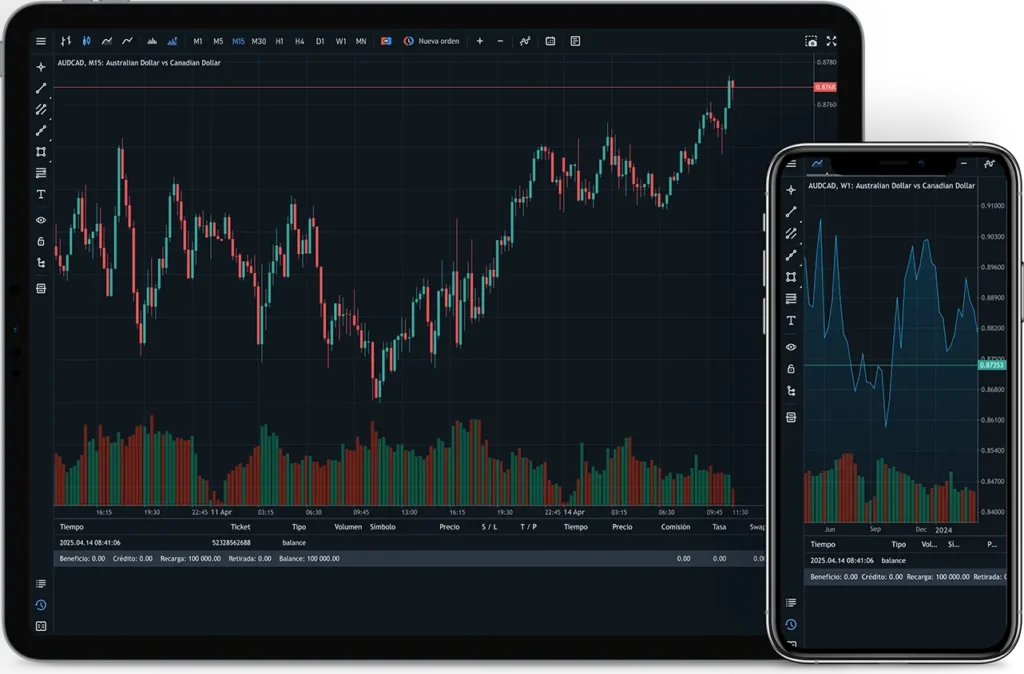
Task: Select the text tool on the tablet
Action: point(40,194)
